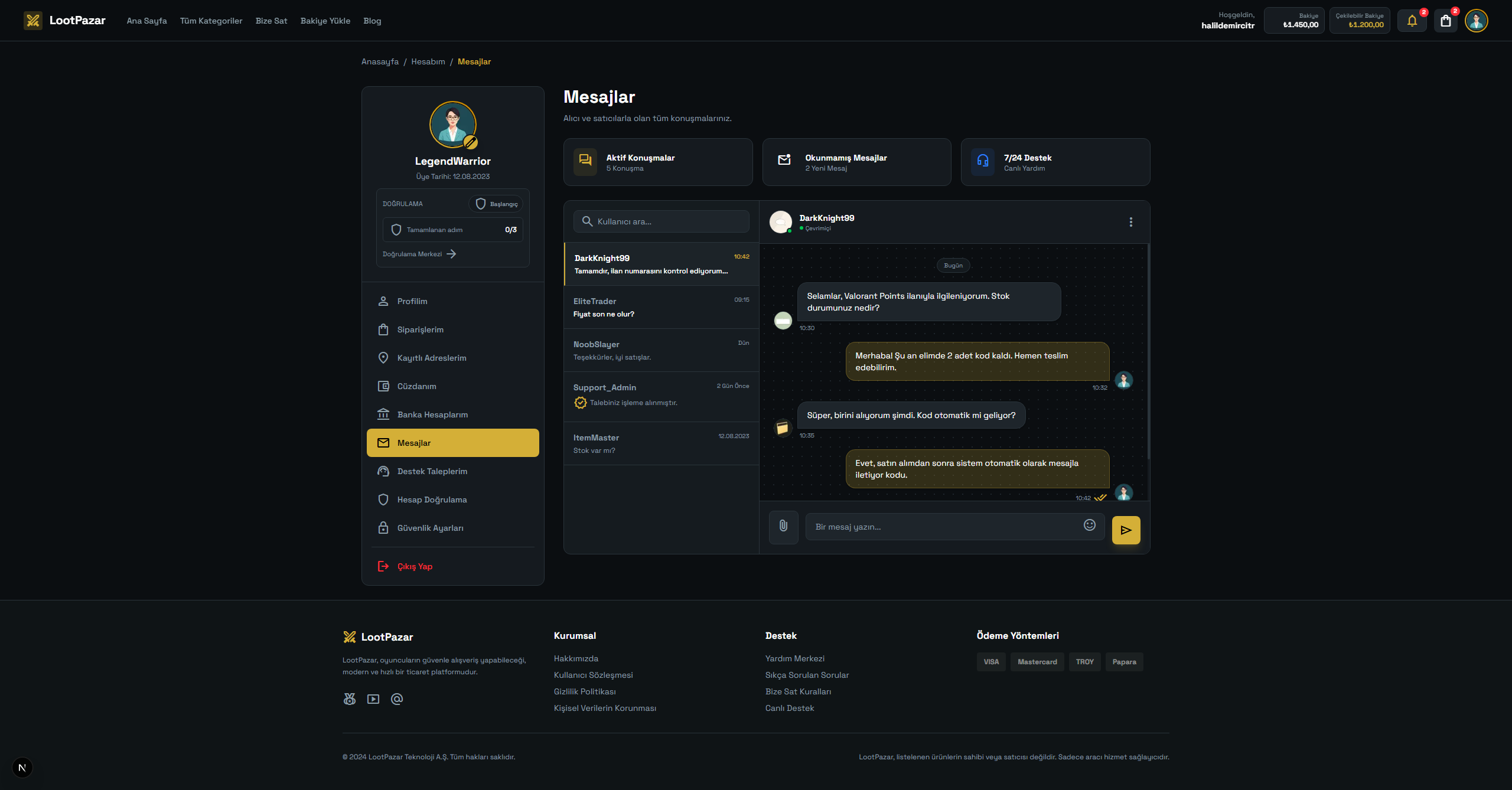Open the notifications bell icon

click(1412, 21)
